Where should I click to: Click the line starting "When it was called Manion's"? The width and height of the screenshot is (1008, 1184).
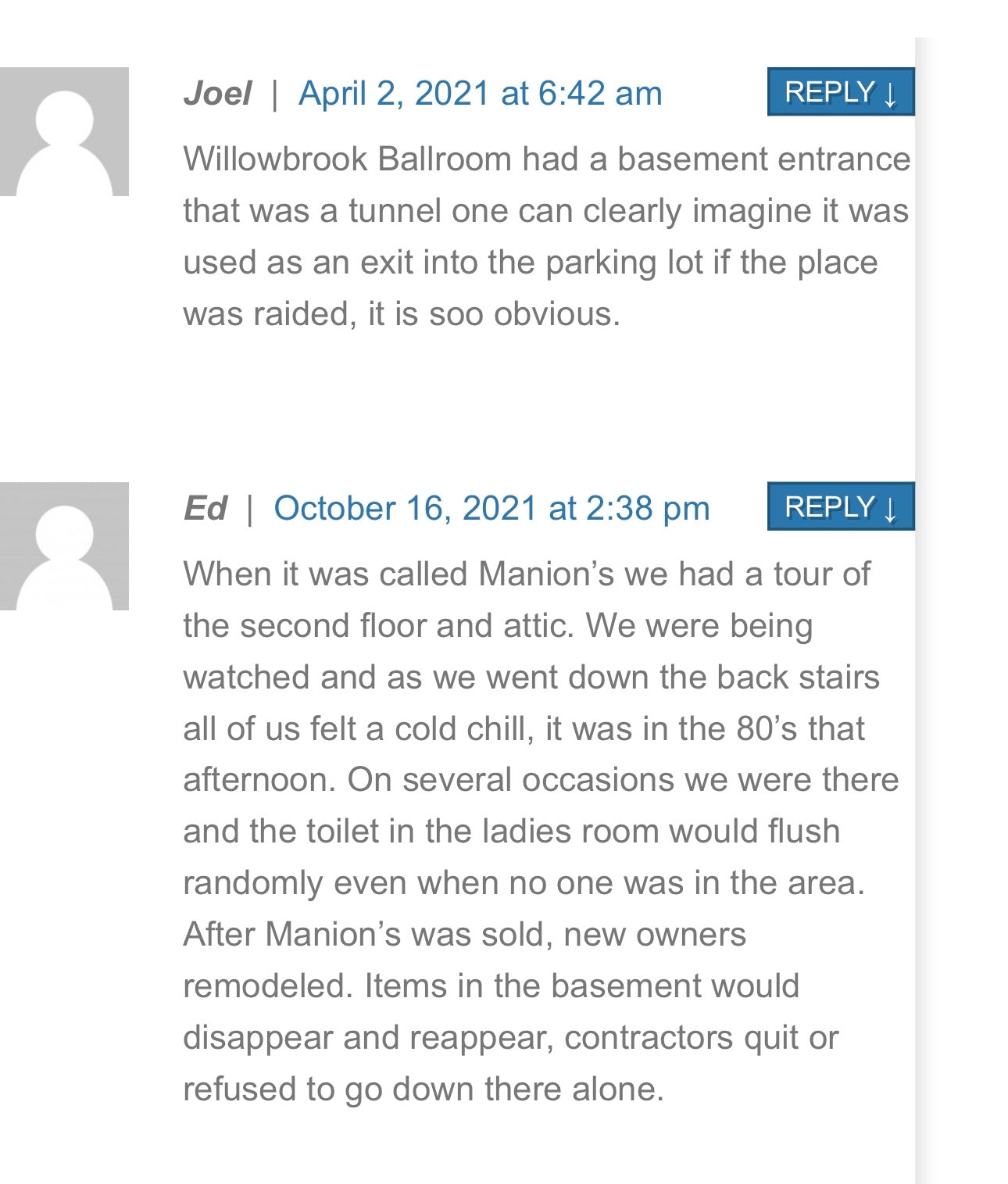tap(526, 574)
